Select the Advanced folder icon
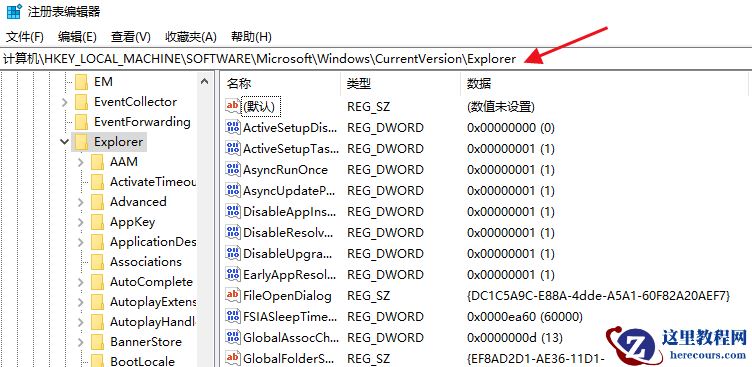The image size is (752, 367). [x=97, y=202]
